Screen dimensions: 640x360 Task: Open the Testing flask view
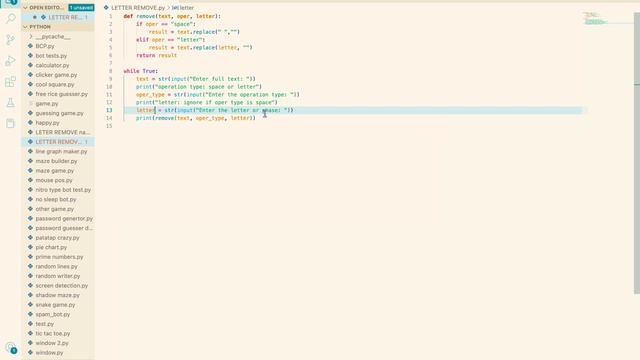click(x=11, y=102)
